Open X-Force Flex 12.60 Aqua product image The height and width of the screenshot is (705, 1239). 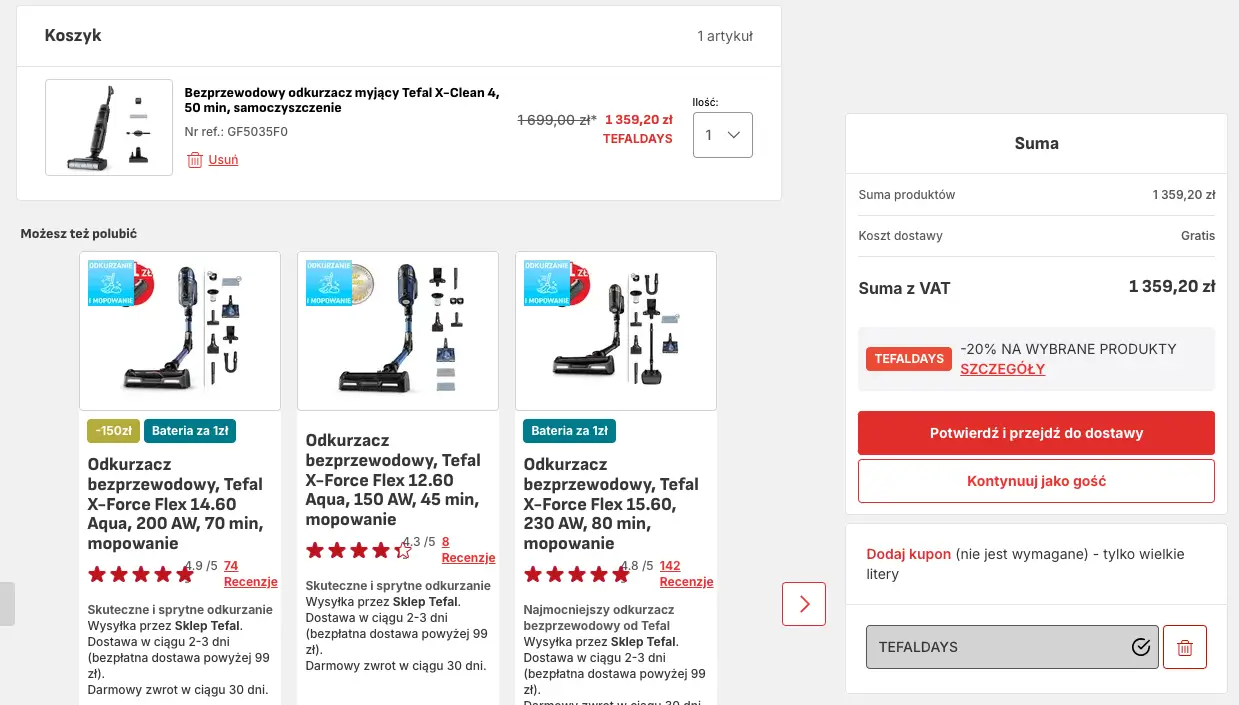point(398,331)
